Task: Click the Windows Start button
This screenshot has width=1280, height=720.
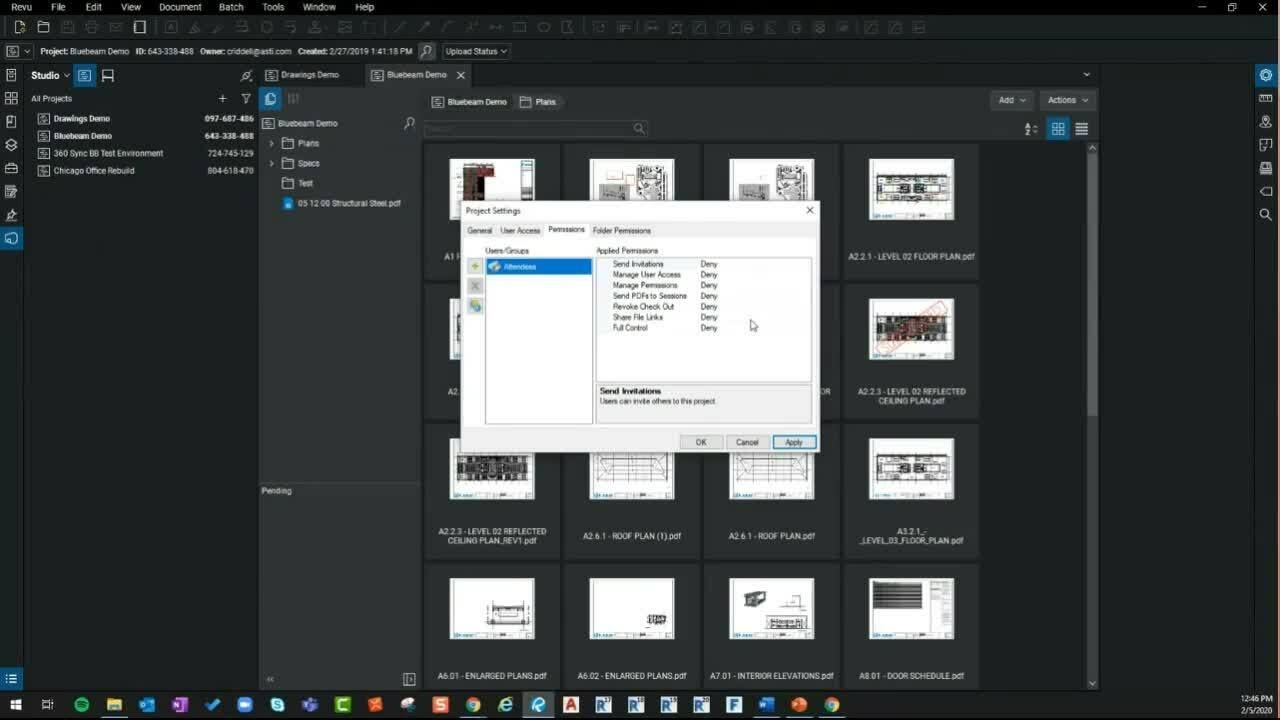Action: (16, 705)
